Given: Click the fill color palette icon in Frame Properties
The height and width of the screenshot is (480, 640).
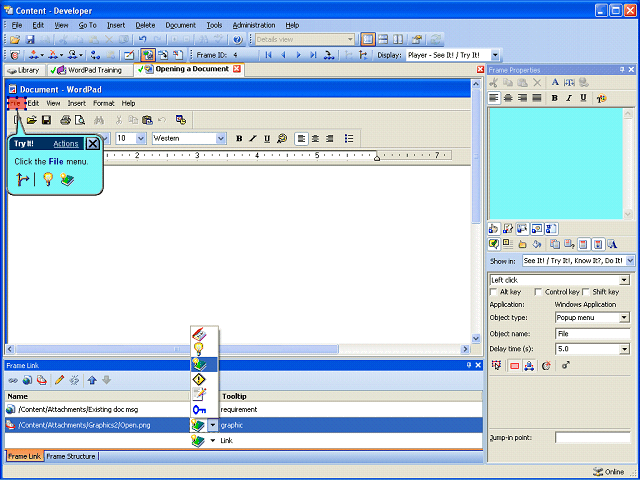Looking at the screenshot, I should (601, 98).
